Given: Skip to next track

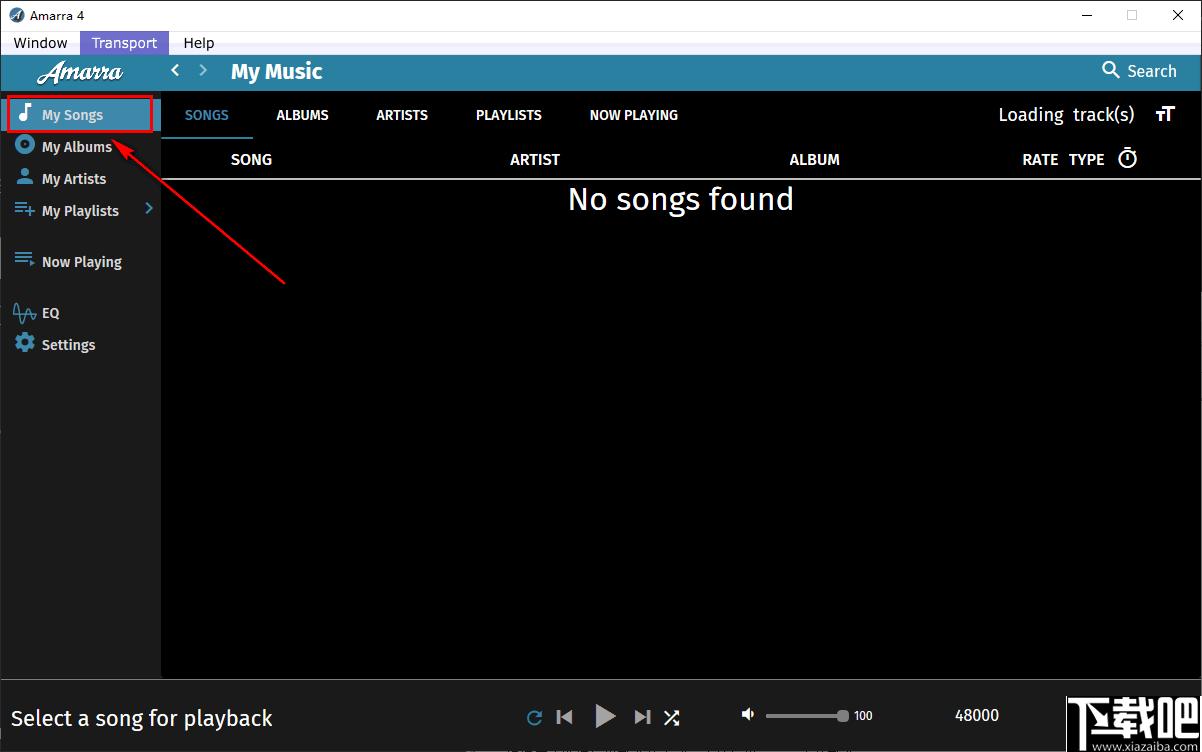Looking at the screenshot, I should click(643, 717).
